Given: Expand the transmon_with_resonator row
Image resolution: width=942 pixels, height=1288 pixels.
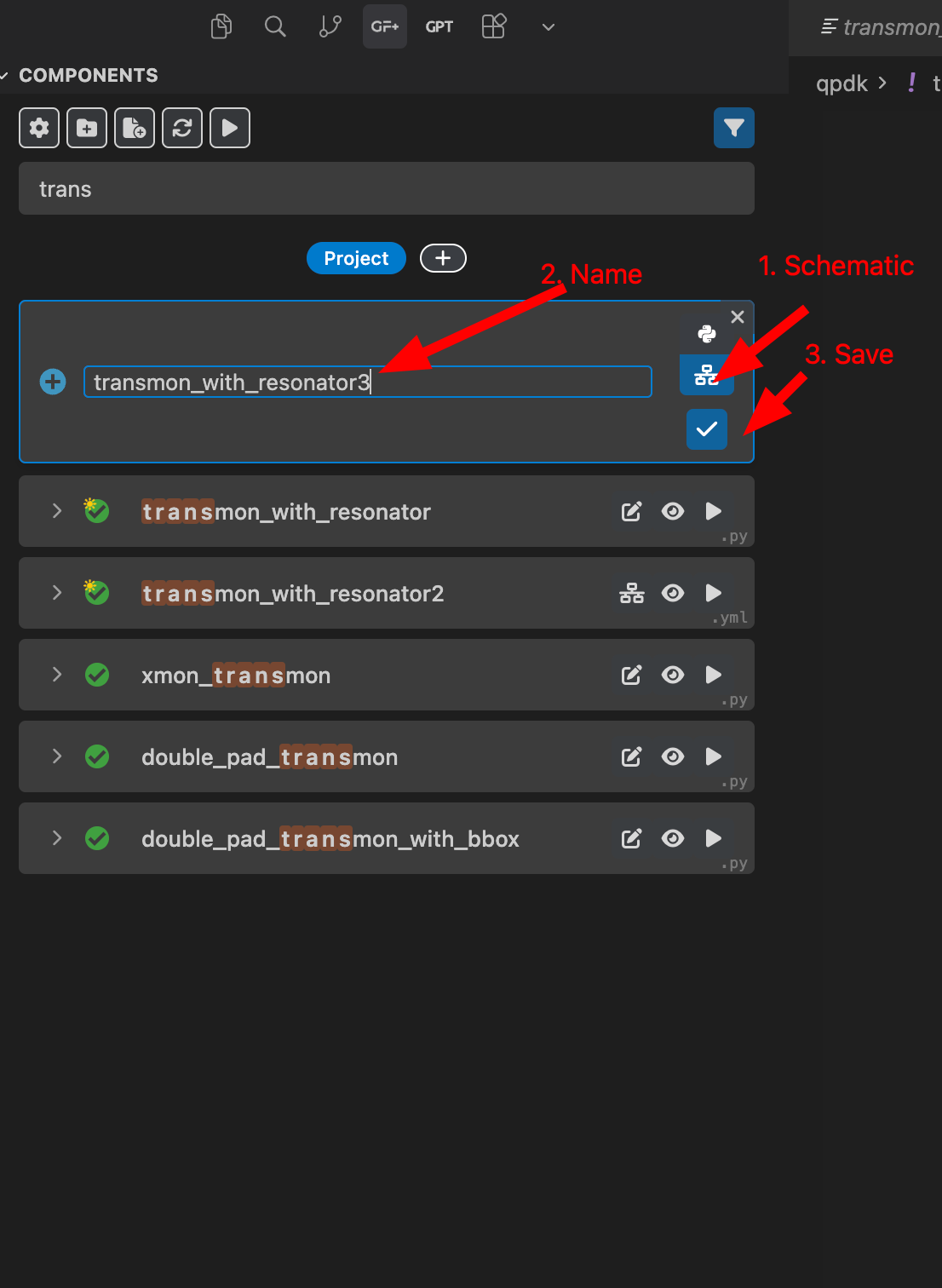Looking at the screenshot, I should tap(57, 511).
